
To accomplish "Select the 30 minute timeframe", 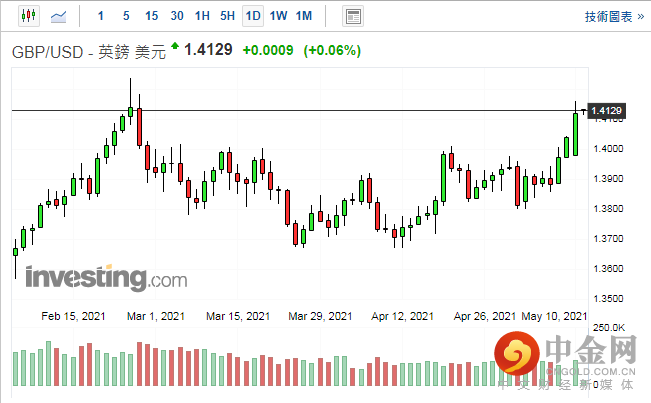I will click(177, 16).
